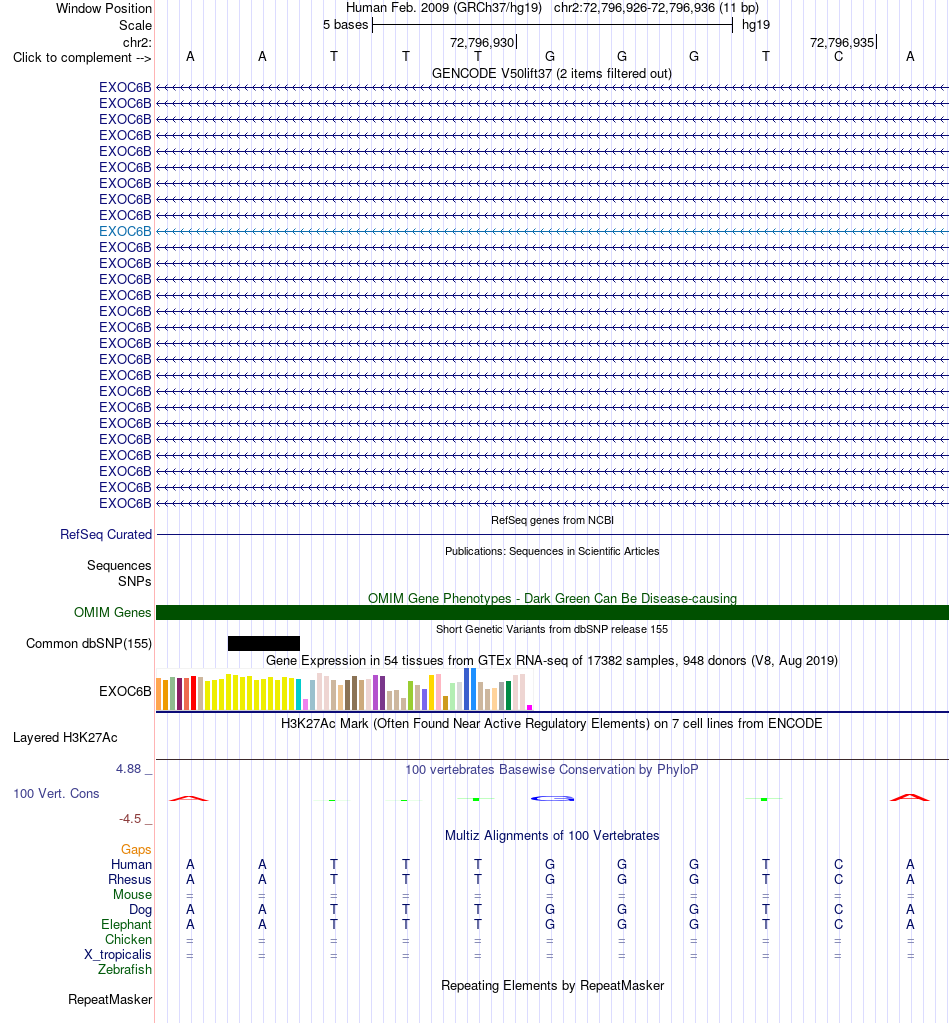Open '100 vertebrates Basewise Conservation by PhyloP' title
The image size is (950, 1023).
pos(552,770)
